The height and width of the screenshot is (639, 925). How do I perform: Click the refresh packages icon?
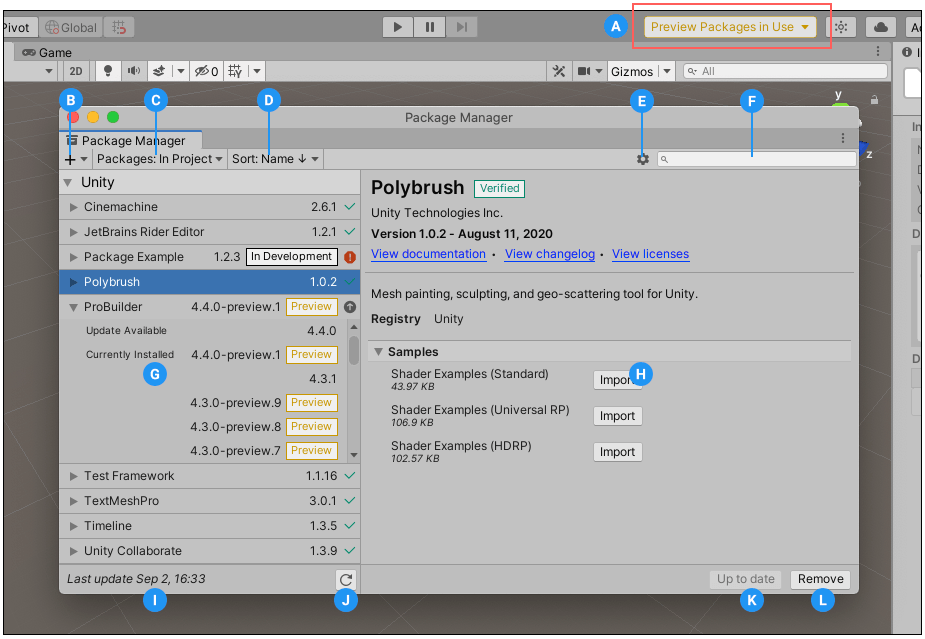click(x=346, y=579)
